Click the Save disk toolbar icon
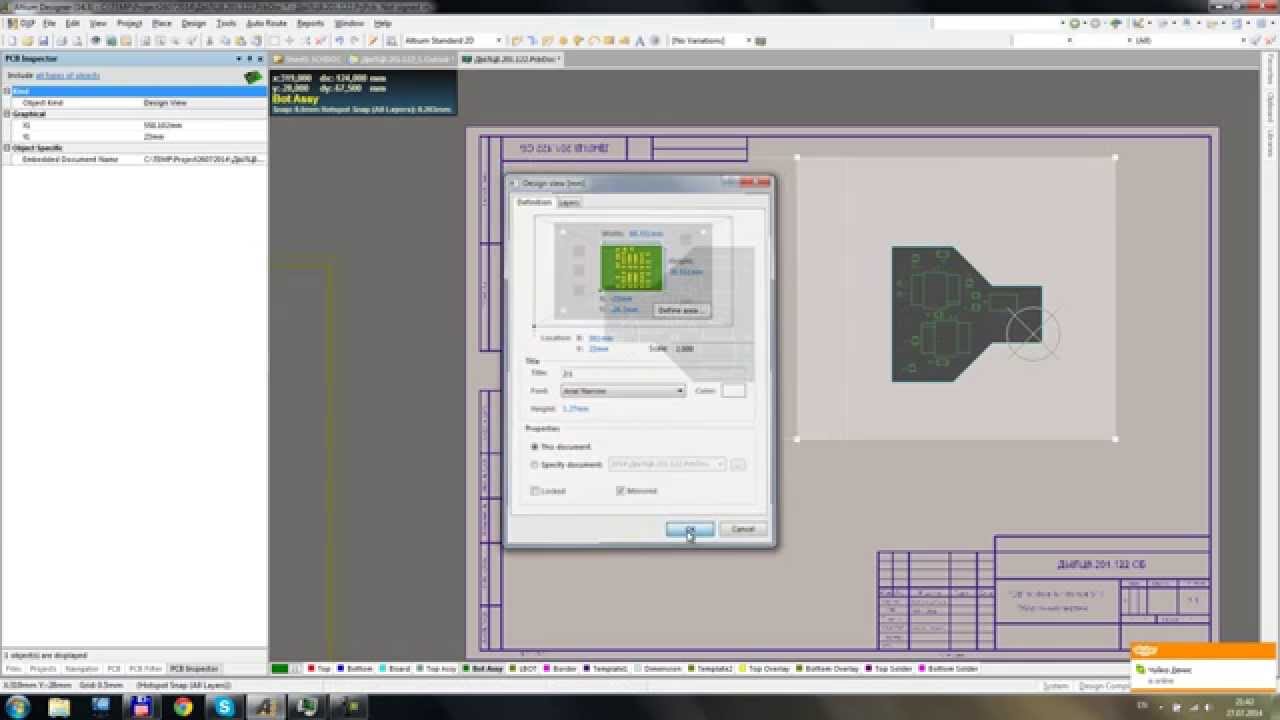Screen dimensions: 1280x720 (43, 41)
